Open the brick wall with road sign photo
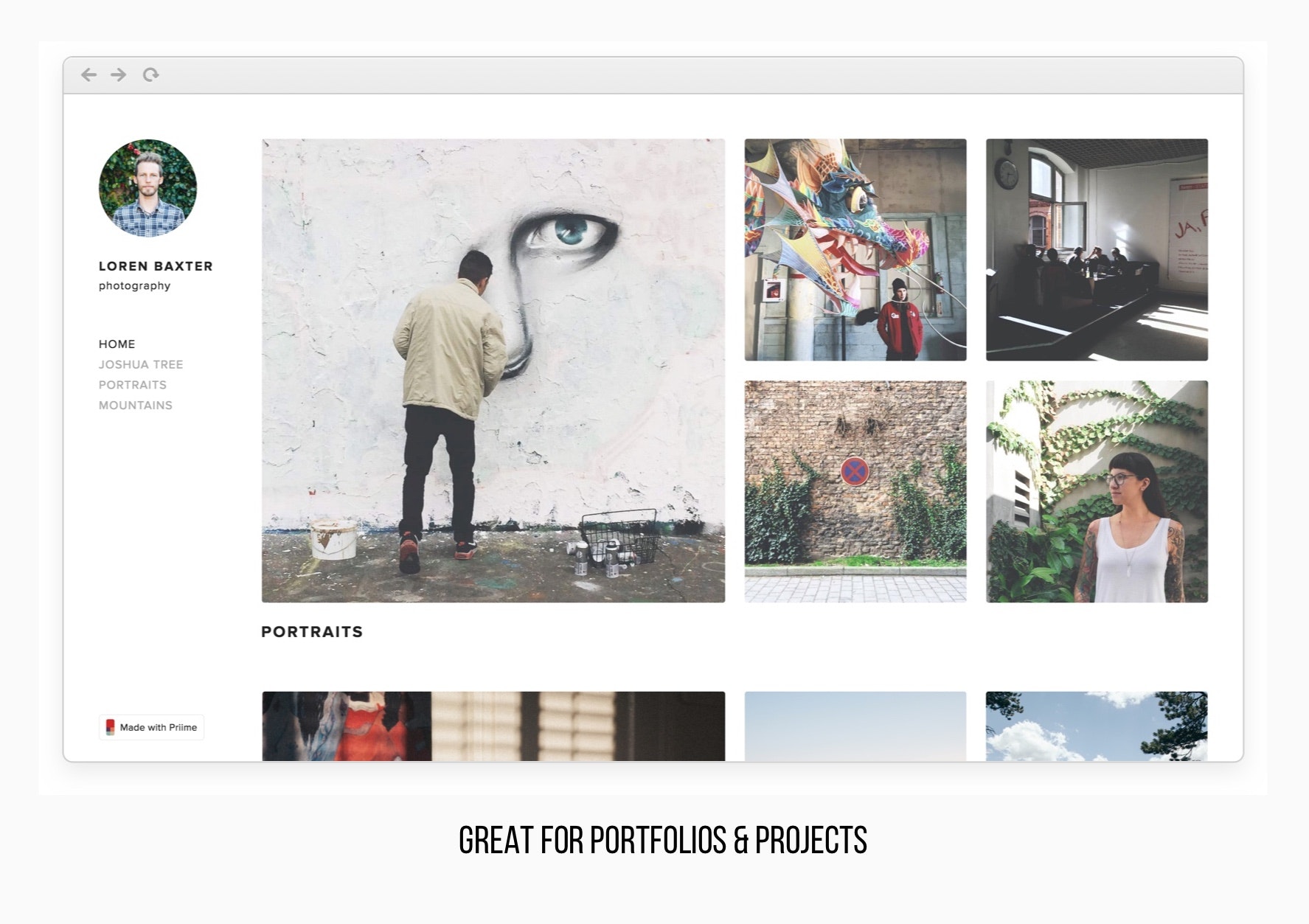Viewport: 1309px width, 924px height. [x=855, y=492]
